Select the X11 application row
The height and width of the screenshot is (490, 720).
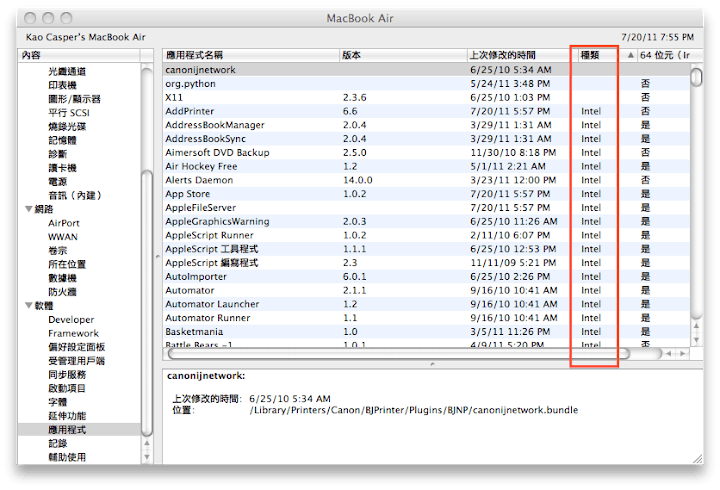coord(426,97)
